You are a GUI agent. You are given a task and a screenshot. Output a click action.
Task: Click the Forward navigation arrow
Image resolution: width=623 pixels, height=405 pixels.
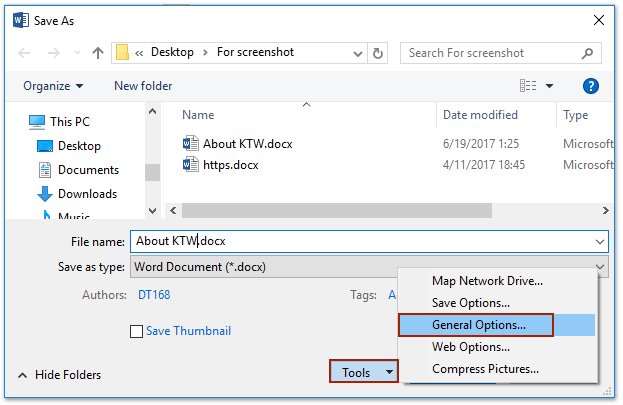[54, 53]
